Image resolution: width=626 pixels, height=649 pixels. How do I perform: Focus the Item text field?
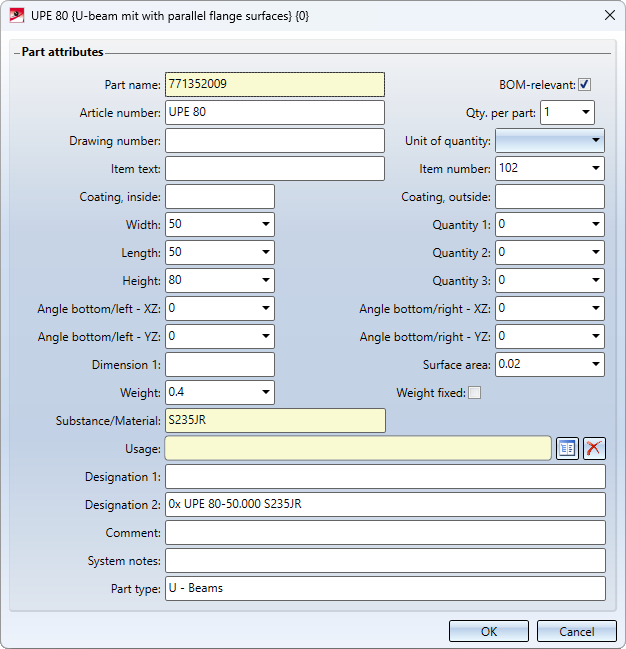pos(275,168)
